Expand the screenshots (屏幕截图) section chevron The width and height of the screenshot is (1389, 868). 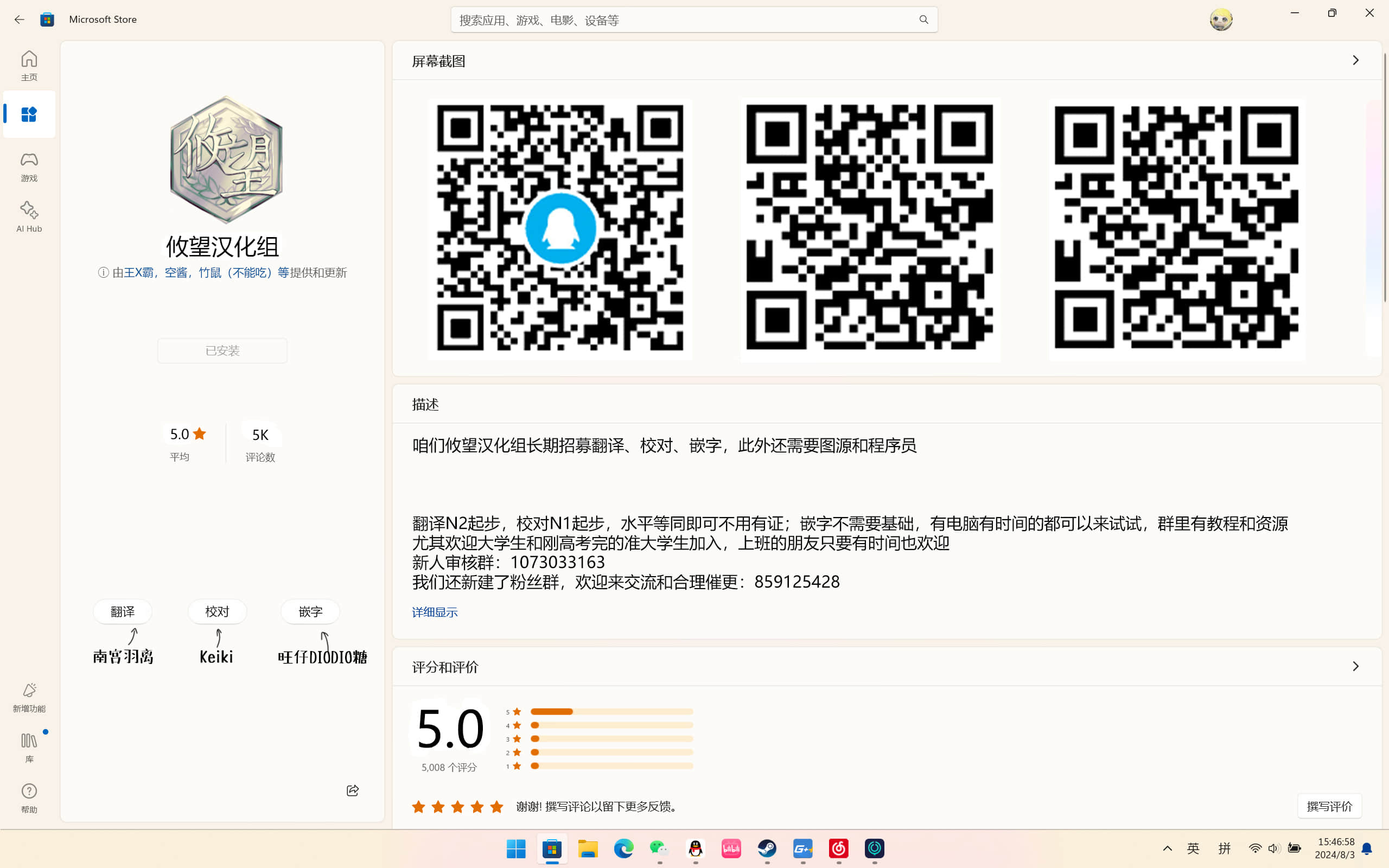click(1355, 60)
